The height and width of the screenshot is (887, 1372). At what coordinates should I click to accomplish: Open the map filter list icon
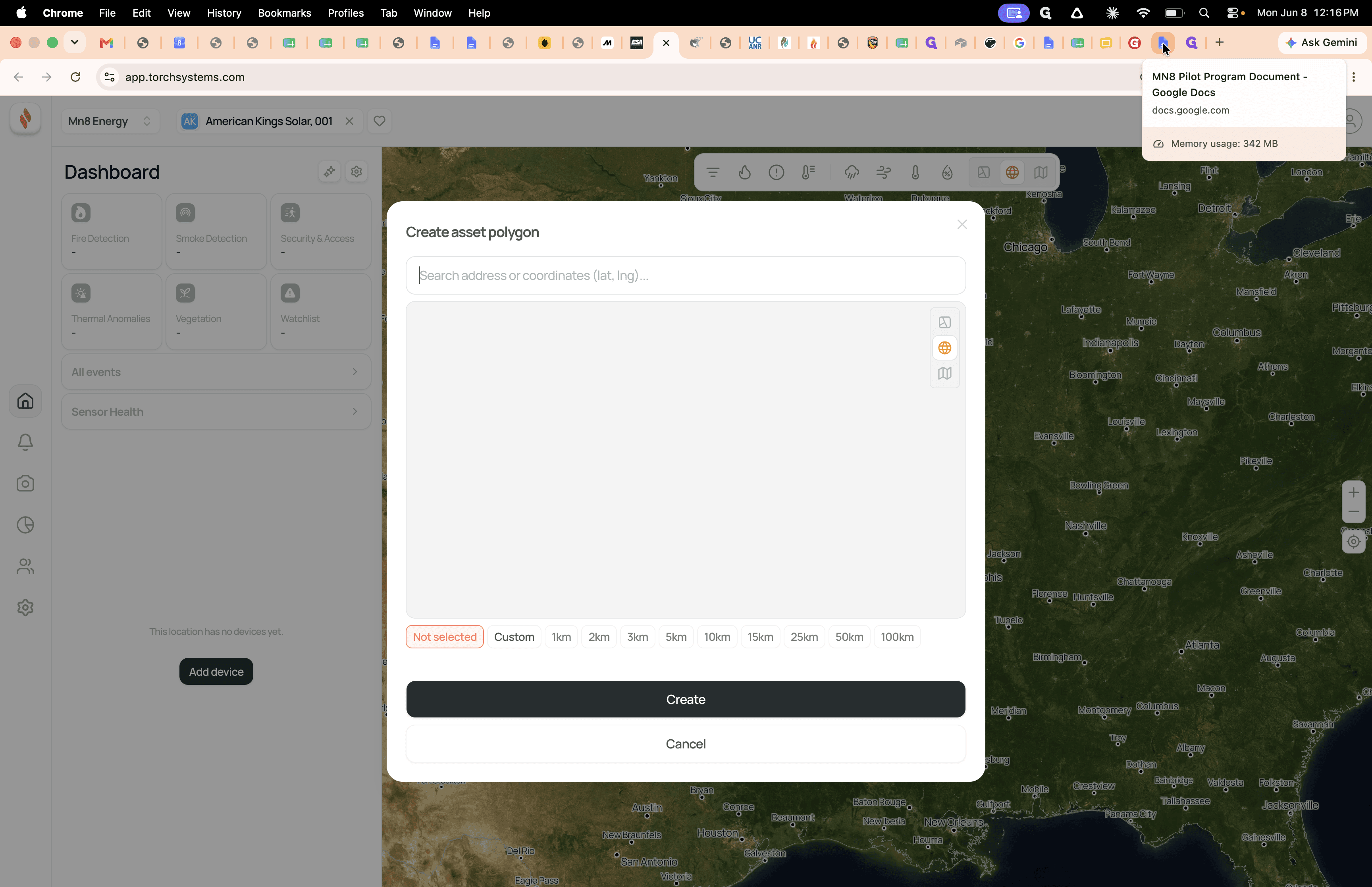tap(713, 172)
